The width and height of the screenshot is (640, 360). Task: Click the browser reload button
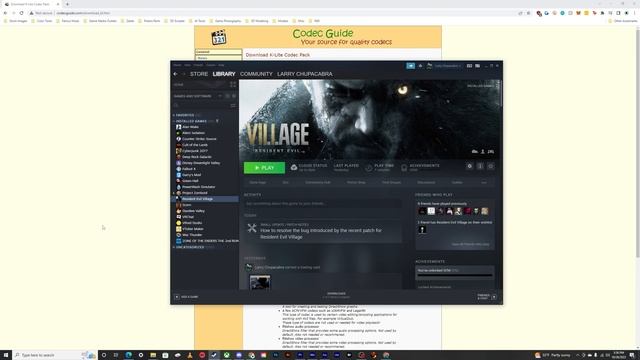tap(21, 13)
